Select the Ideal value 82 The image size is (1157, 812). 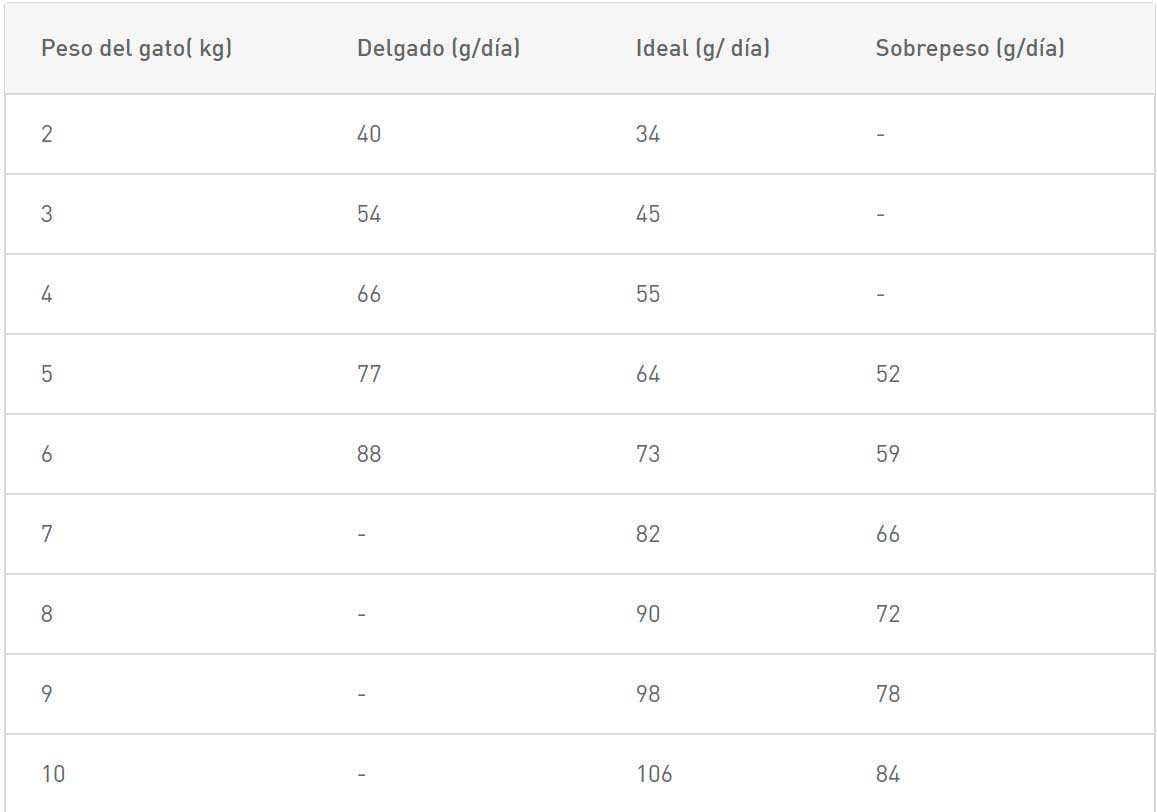(648, 534)
